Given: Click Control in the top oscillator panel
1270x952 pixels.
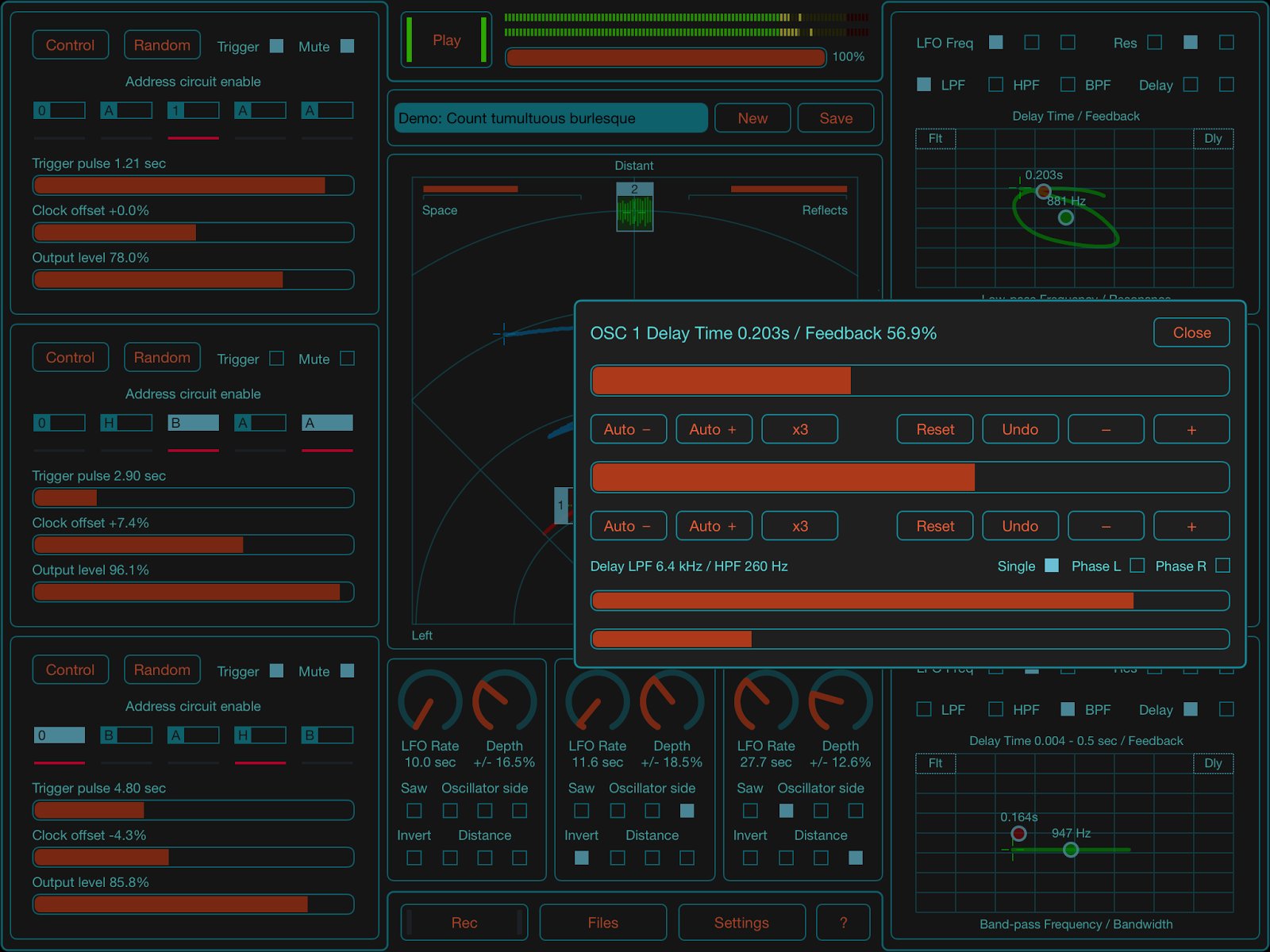Looking at the screenshot, I should [x=70, y=45].
